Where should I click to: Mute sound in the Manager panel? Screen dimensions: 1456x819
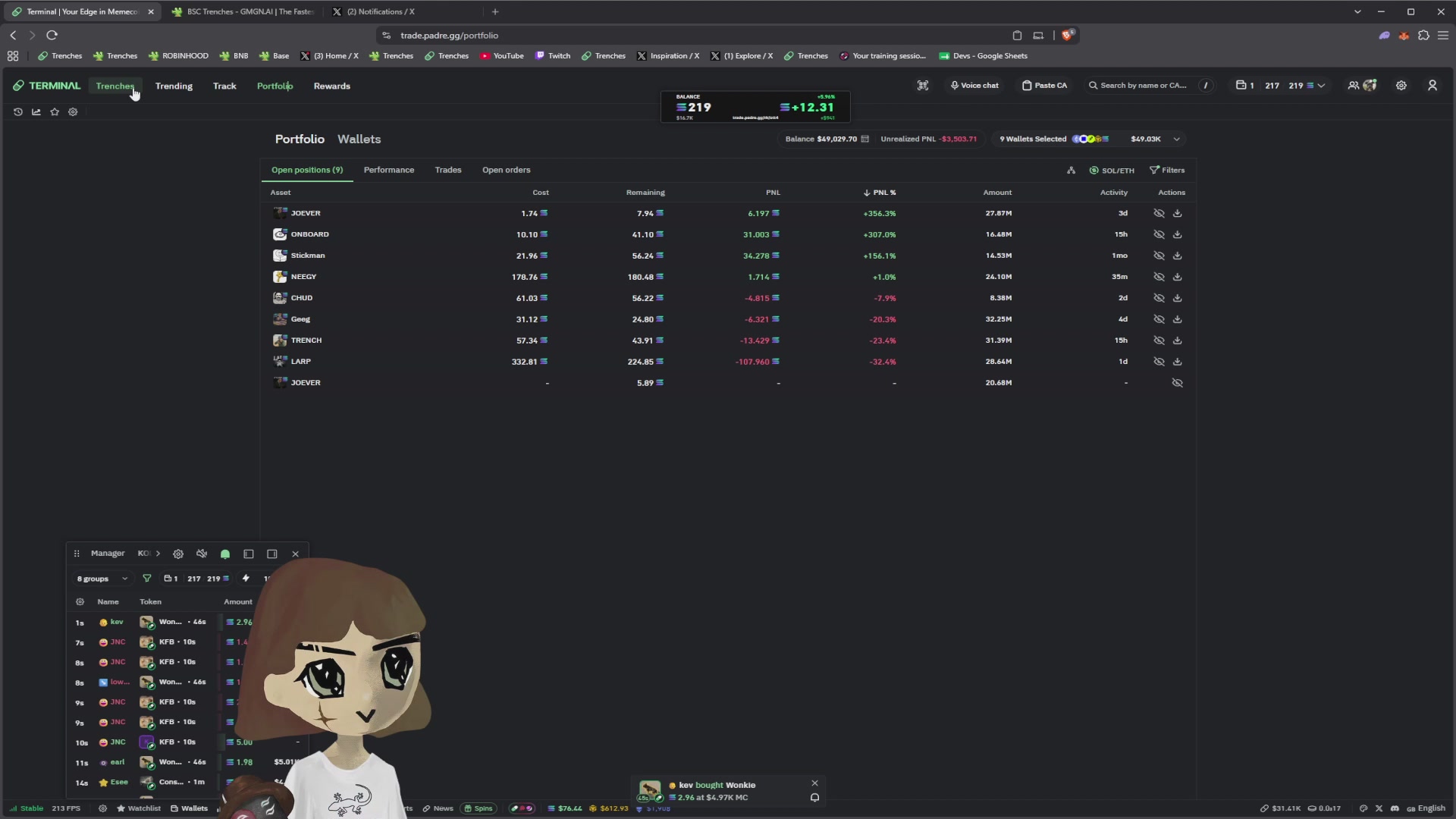point(202,554)
